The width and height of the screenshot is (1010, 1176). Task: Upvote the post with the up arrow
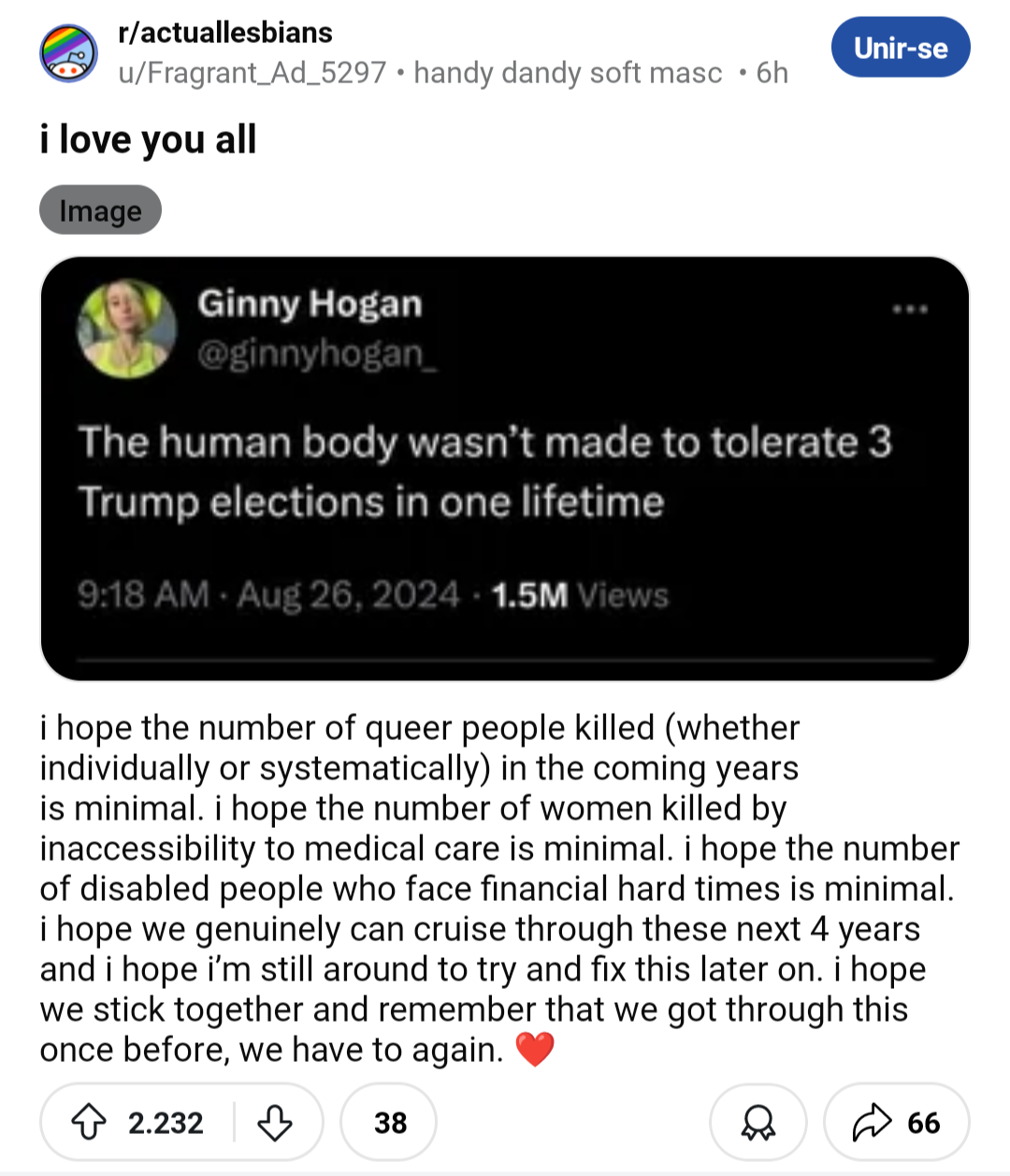[x=89, y=1122]
